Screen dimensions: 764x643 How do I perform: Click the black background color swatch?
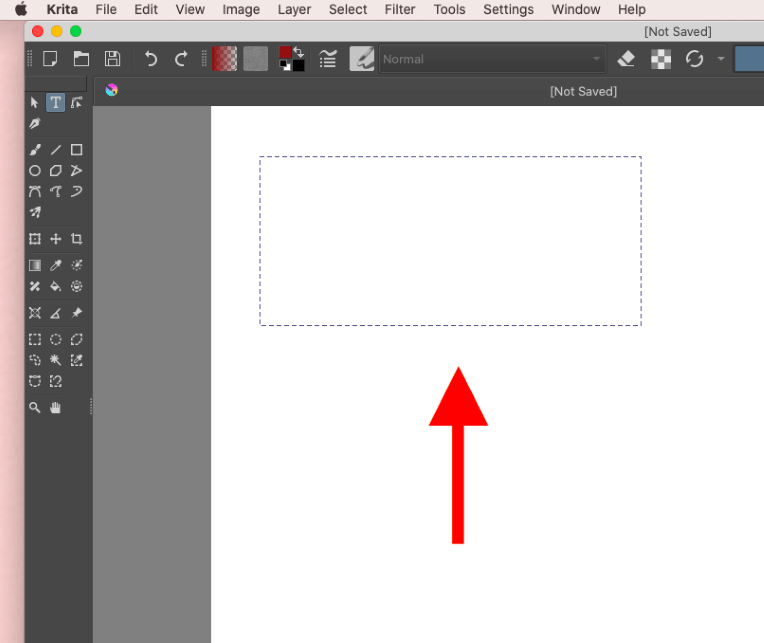(x=299, y=65)
